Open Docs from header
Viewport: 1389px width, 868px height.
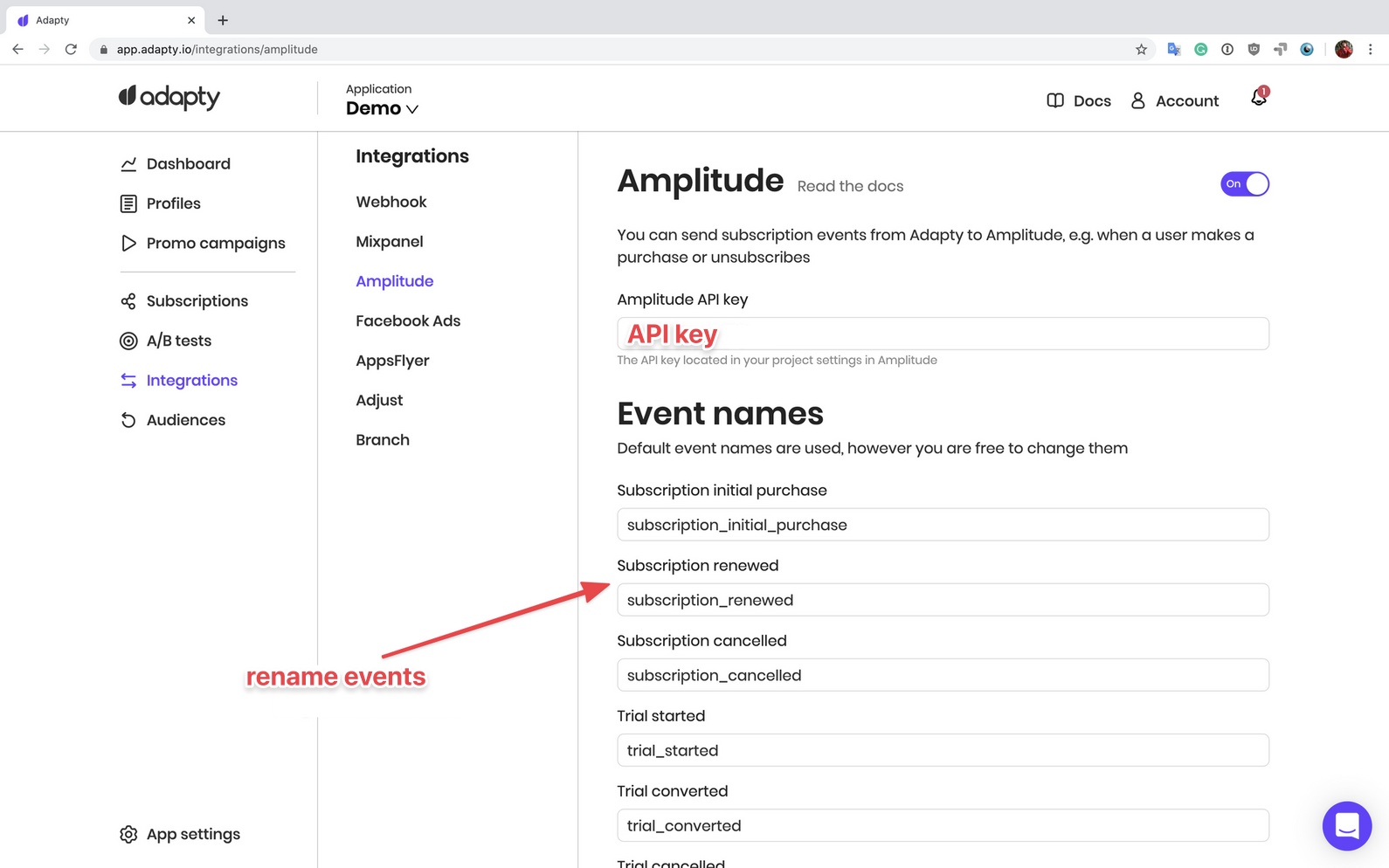click(x=1092, y=100)
